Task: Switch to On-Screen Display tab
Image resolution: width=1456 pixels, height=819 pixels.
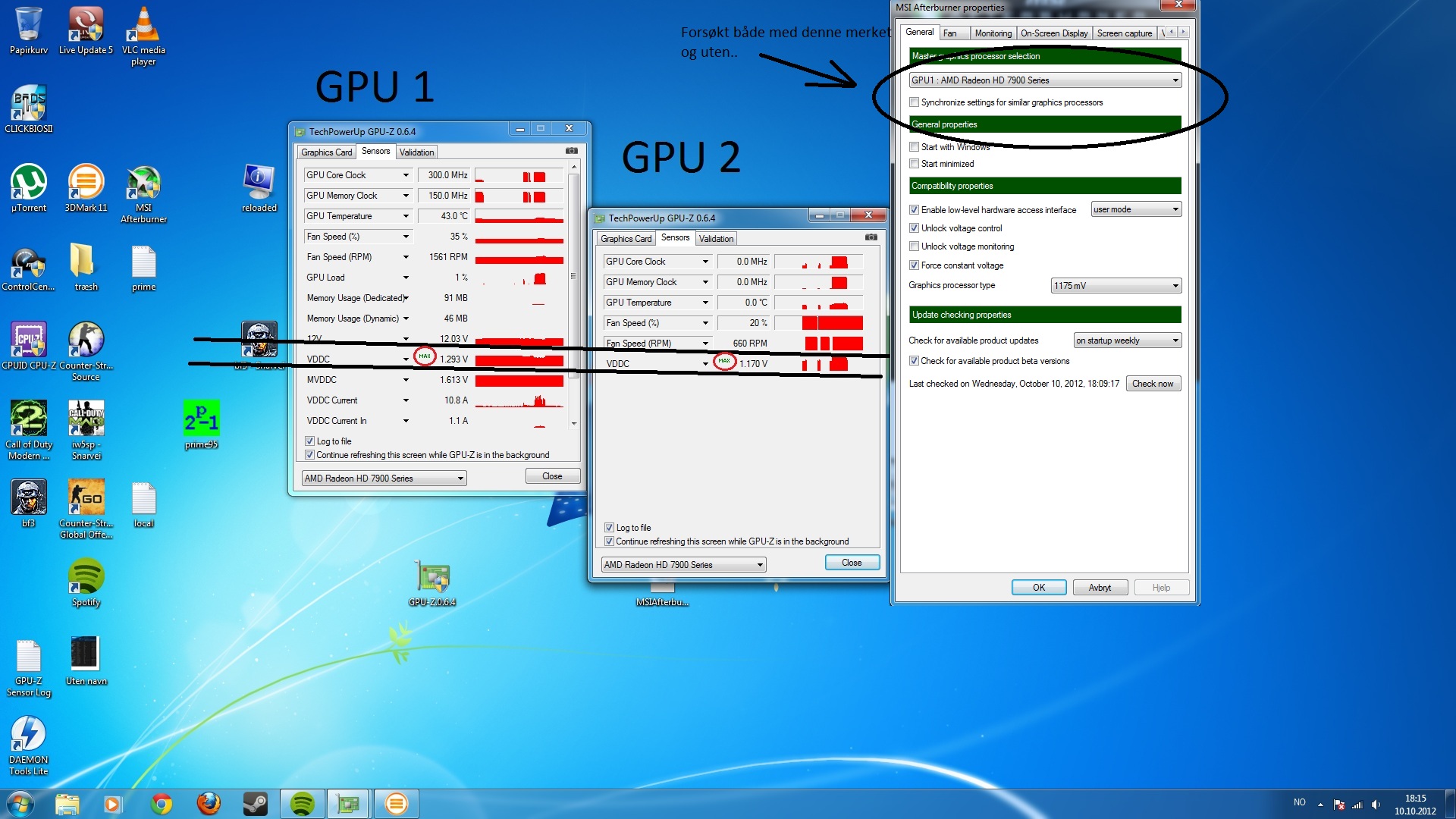Action: [1054, 33]
